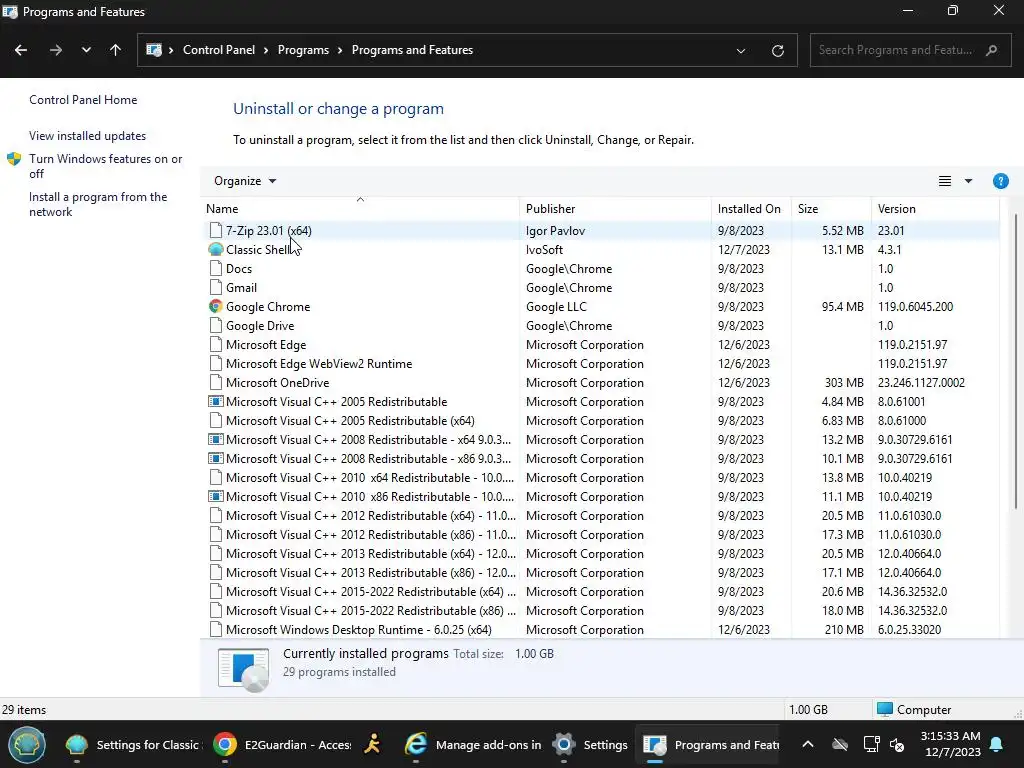Open recent locations dropdown chevron
The image size is (1024, 768).
(86, 50)
